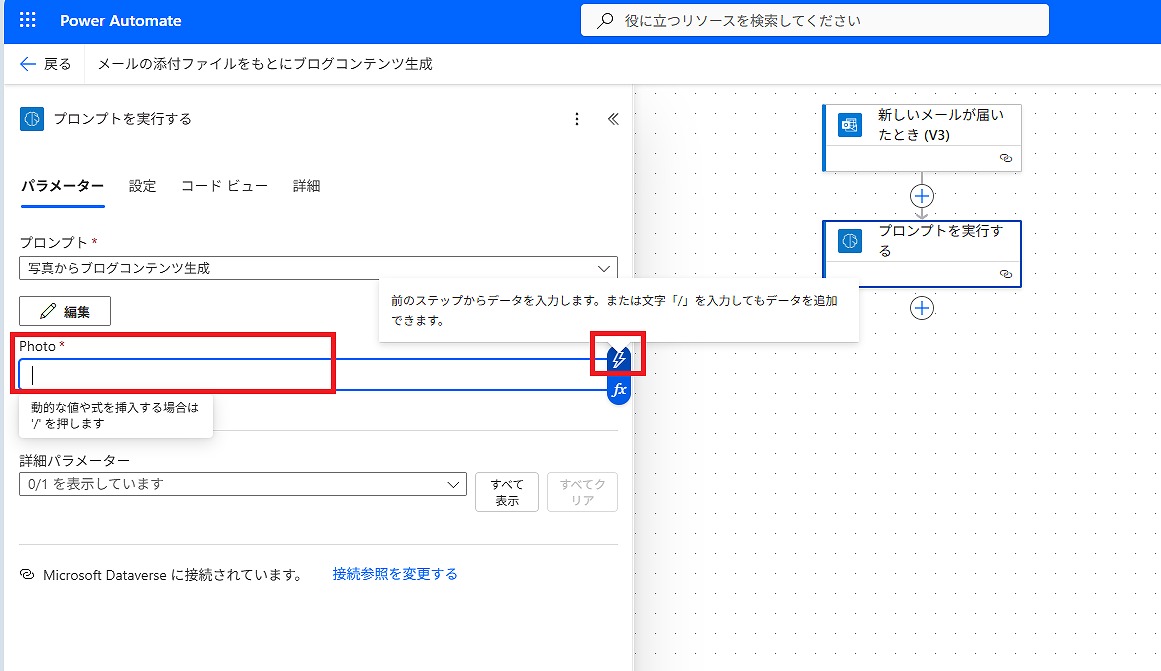
Task: Click the AI Builder icon in panel header
Action: (32, 119)
